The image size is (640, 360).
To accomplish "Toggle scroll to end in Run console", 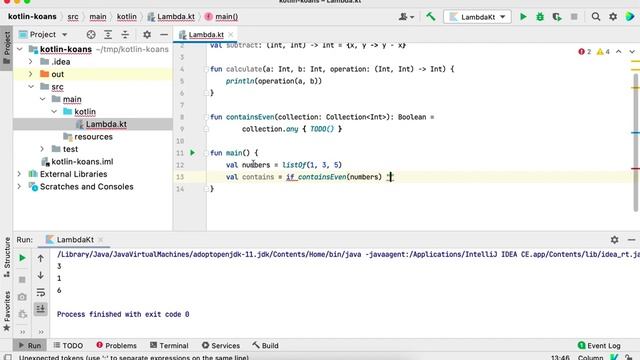I will (40, 309).
